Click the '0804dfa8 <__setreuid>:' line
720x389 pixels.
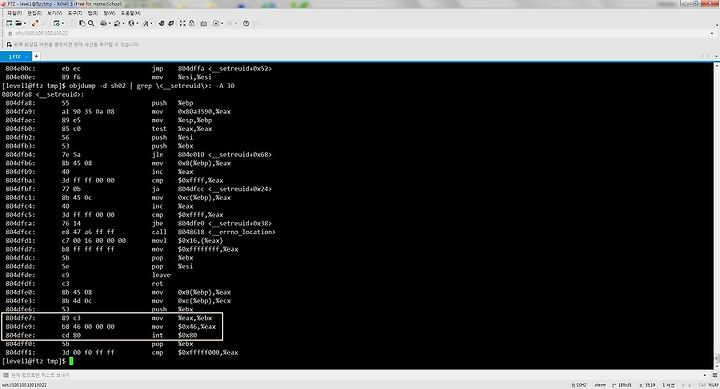click(43, 94)
